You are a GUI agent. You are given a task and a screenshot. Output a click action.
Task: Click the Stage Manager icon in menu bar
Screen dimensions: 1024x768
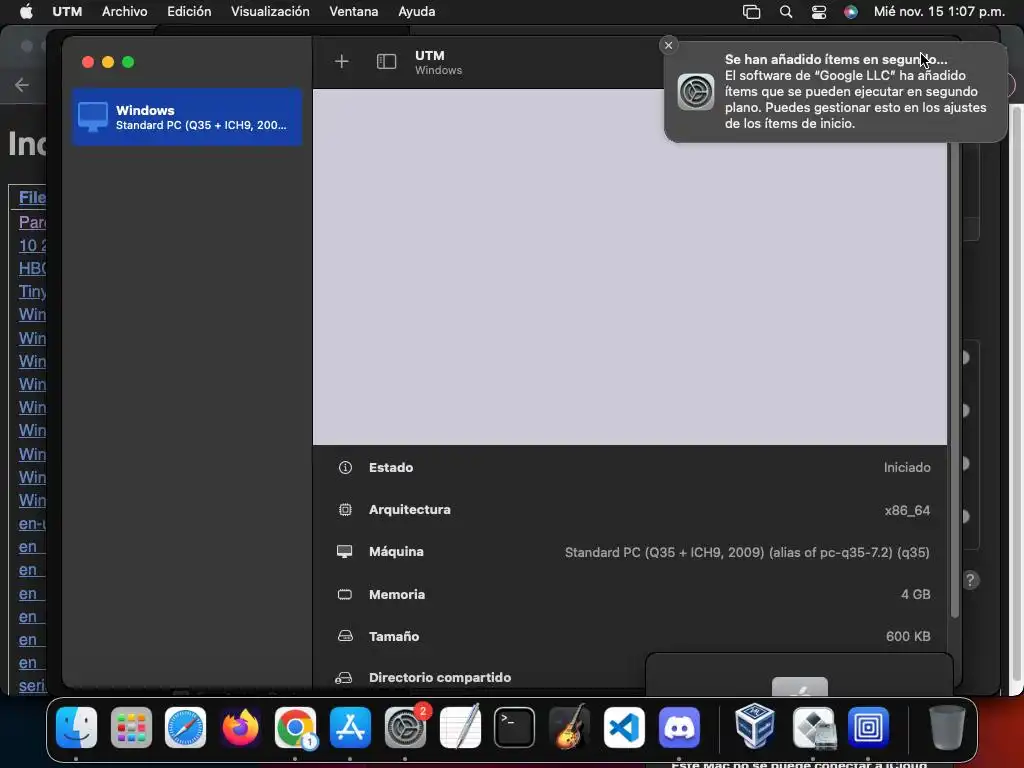pyautogui.click(x=752, y=12)
